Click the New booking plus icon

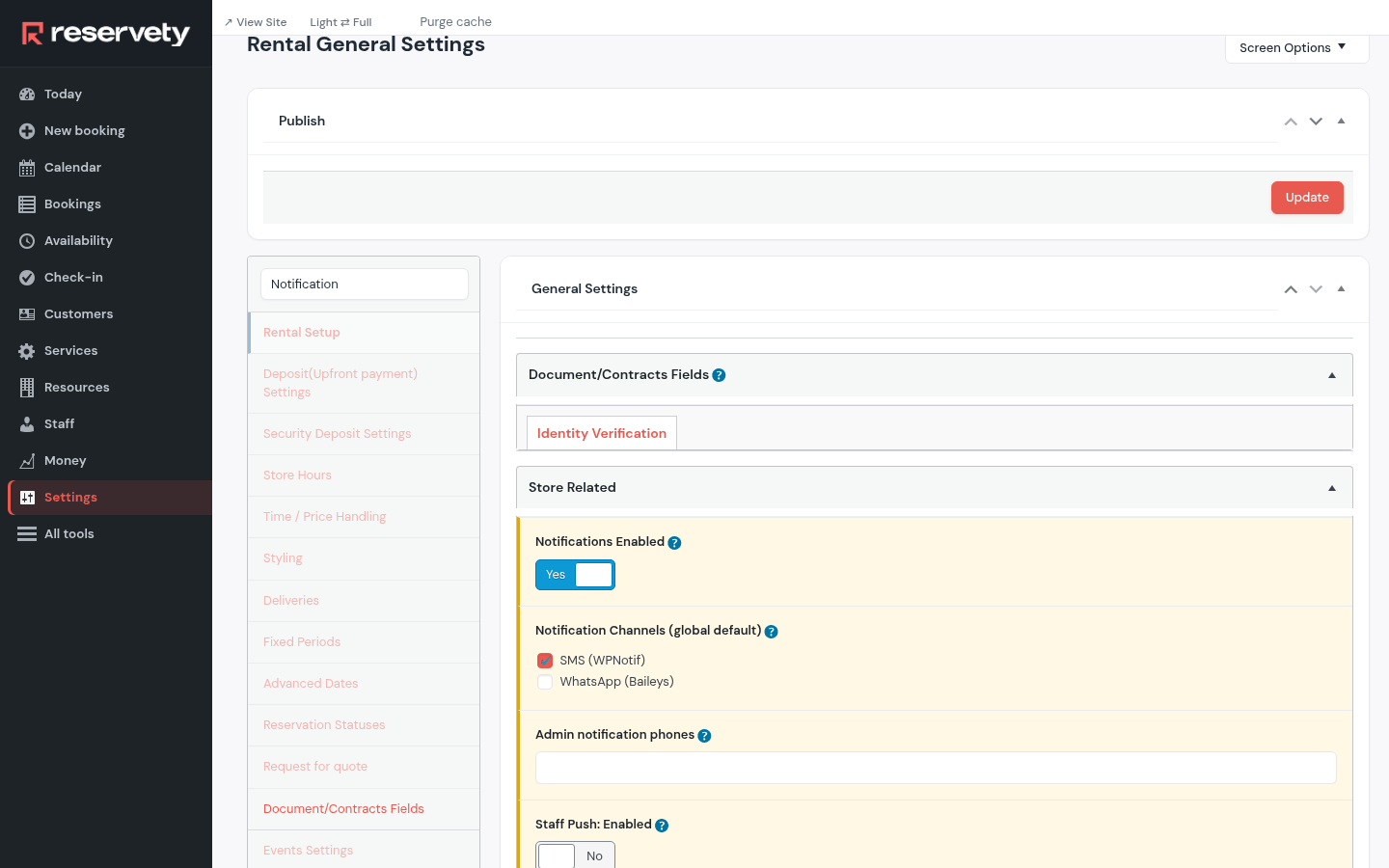click(x=27, y=131)
